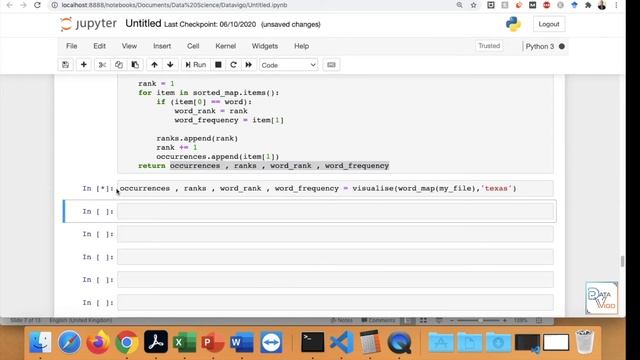Open the Trash in the Dock
Screen dimensions: 640x360
tap(584, 342)
